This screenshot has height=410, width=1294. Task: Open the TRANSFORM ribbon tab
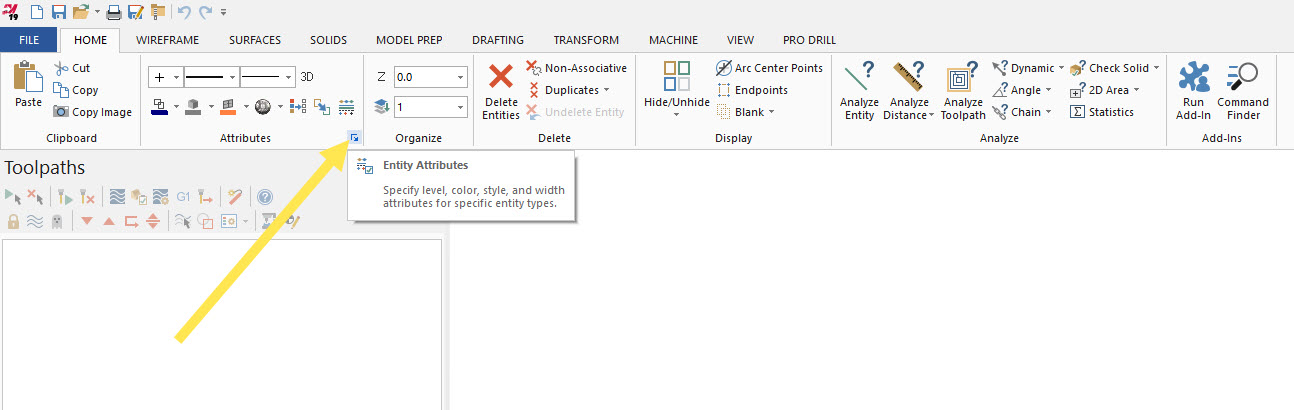click(x=586, y=40)
